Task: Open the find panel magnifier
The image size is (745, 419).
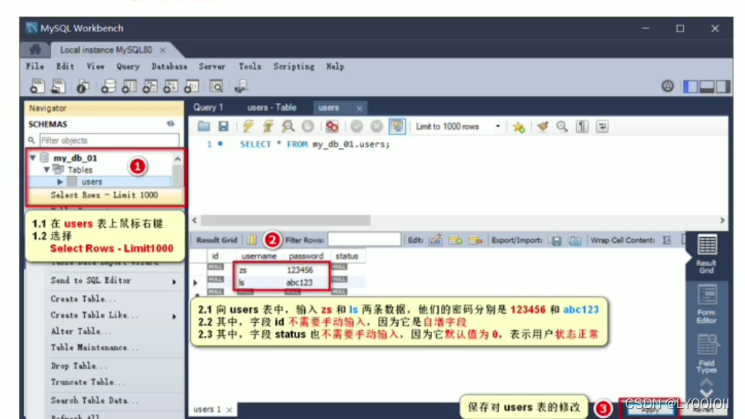Action: (x=562, y=126)
